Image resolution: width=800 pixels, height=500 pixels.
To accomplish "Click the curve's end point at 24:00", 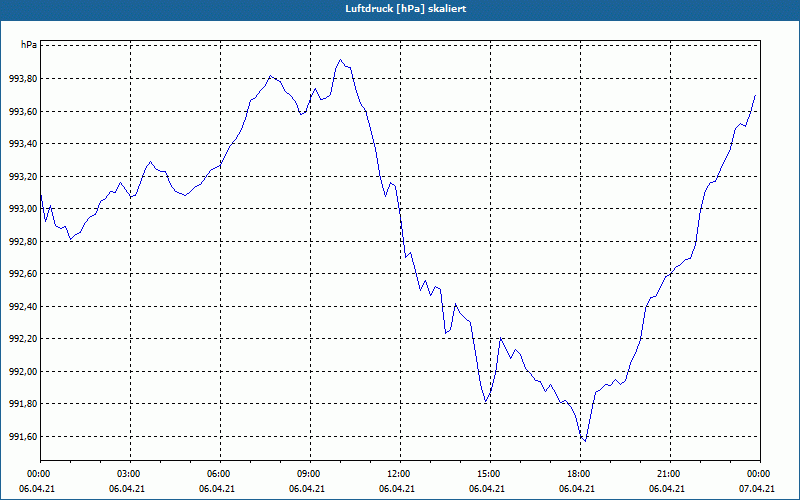I will (x=755, y=95).
